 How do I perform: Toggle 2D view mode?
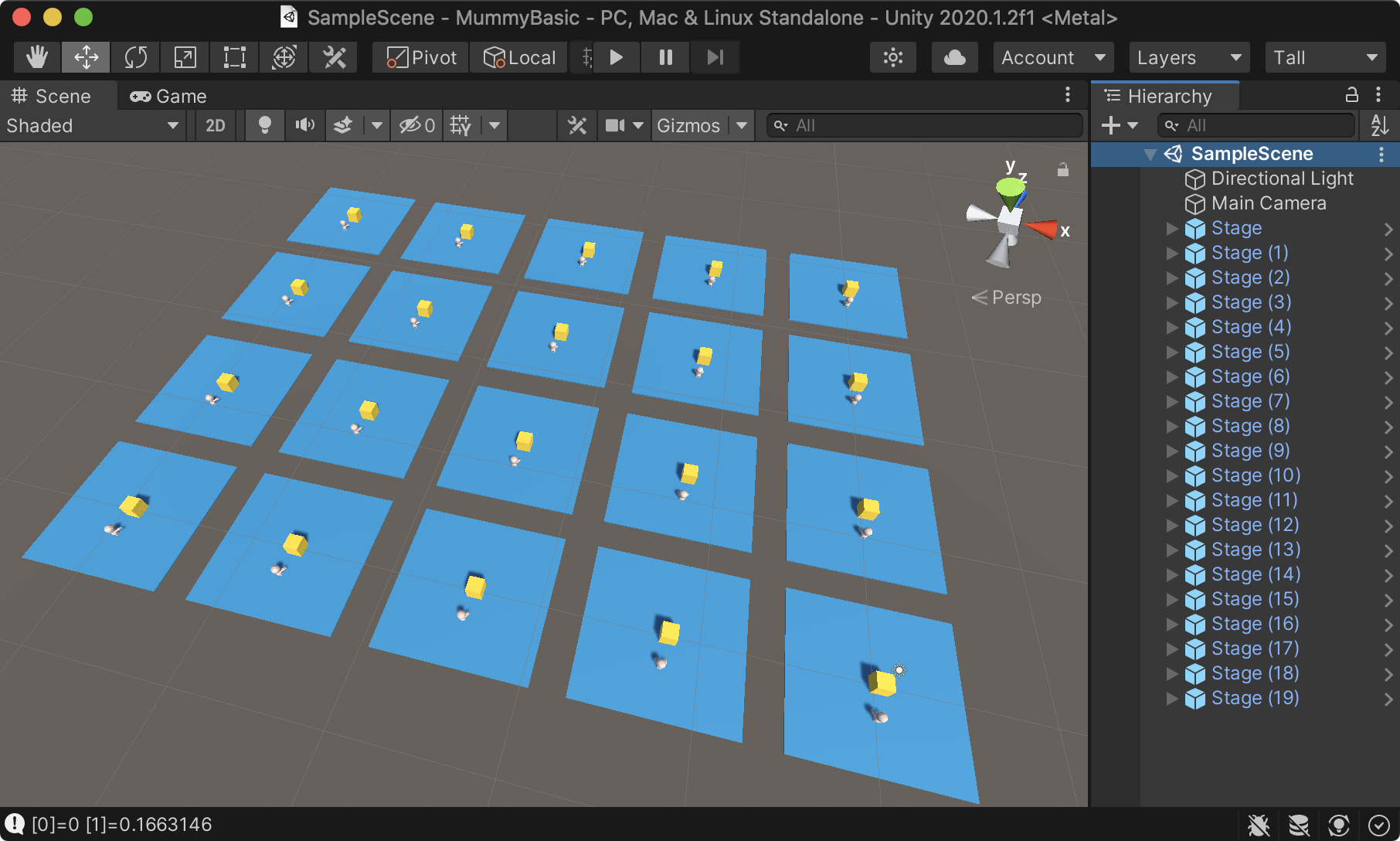point(216,125)
